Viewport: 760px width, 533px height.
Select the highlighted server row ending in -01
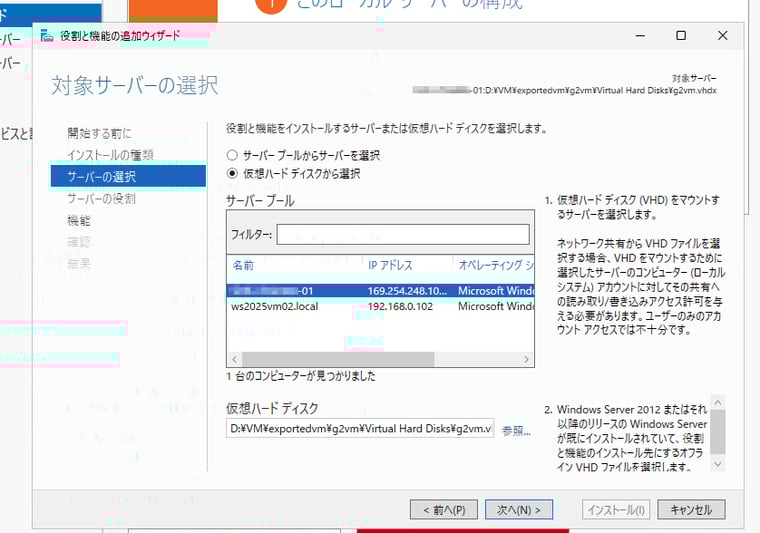pos(380,291)
